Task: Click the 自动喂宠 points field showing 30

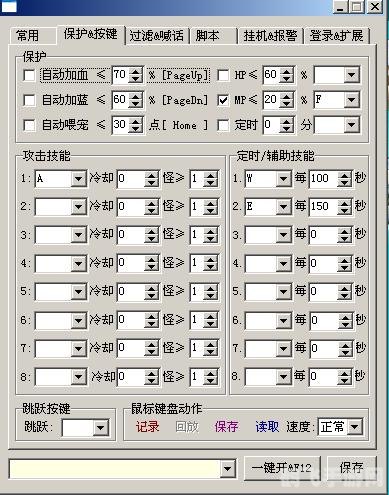Action: click(120, 125)
